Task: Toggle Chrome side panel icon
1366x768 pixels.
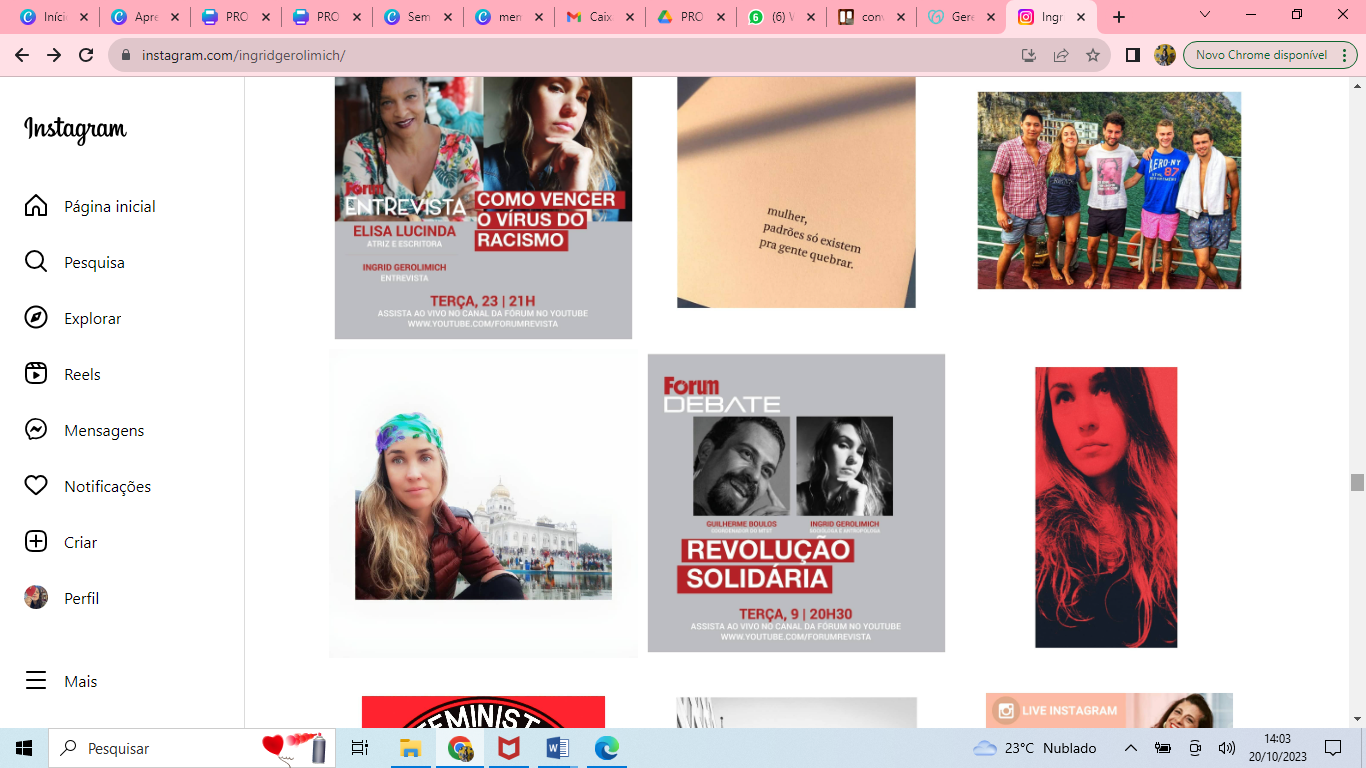Action: coord(1133,55)
